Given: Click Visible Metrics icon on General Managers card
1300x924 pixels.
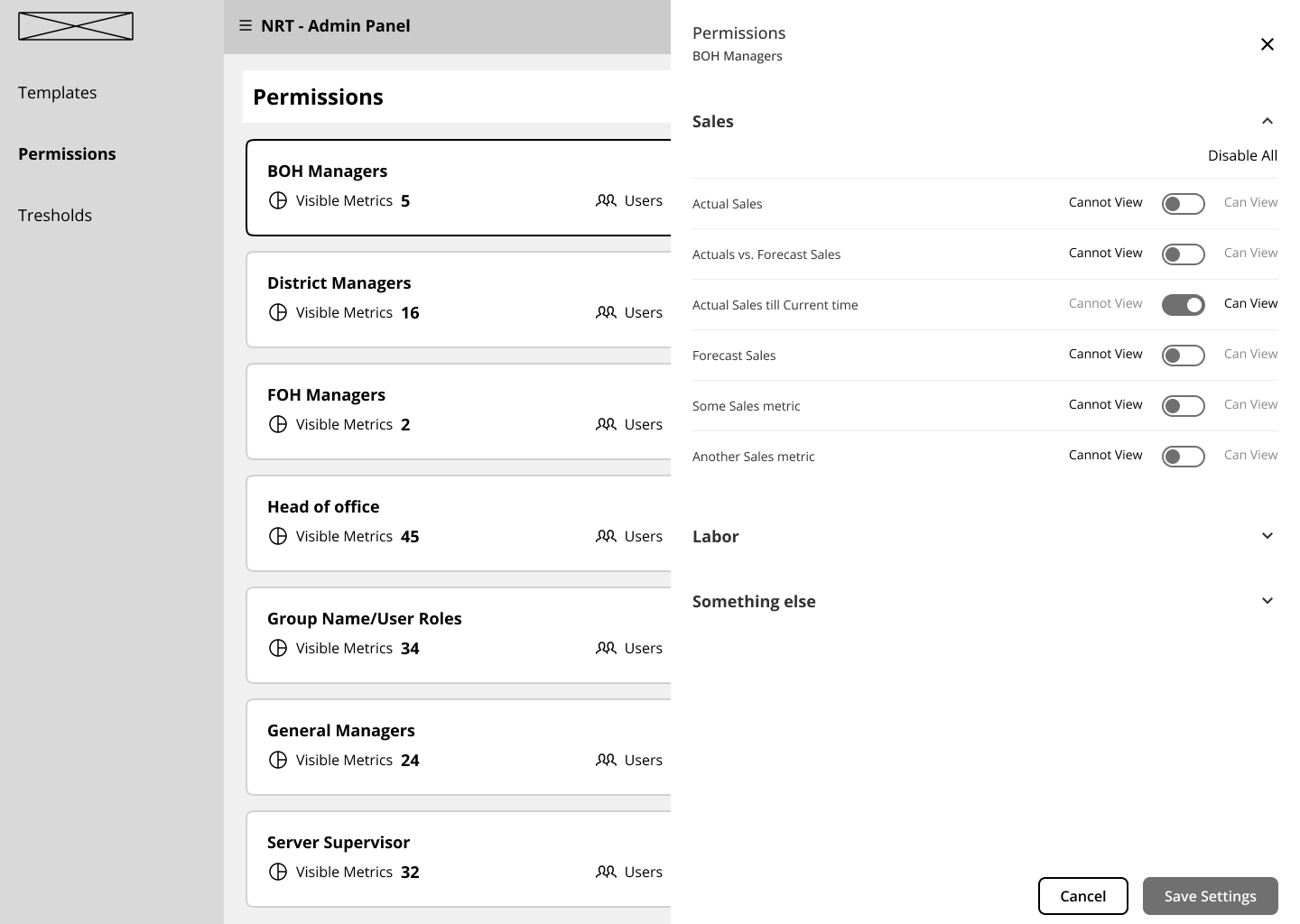Looking at the screenshot, I should click(278, 760).
